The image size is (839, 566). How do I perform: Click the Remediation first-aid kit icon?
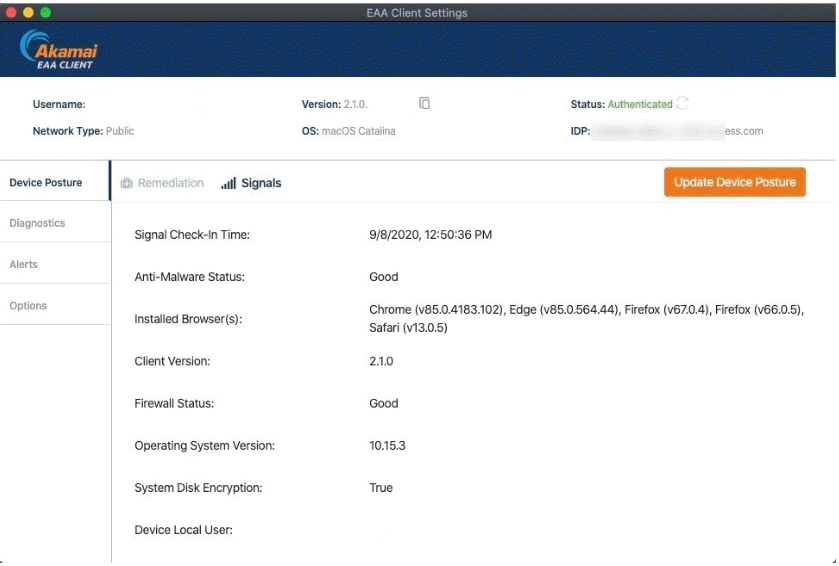point(127,183)
